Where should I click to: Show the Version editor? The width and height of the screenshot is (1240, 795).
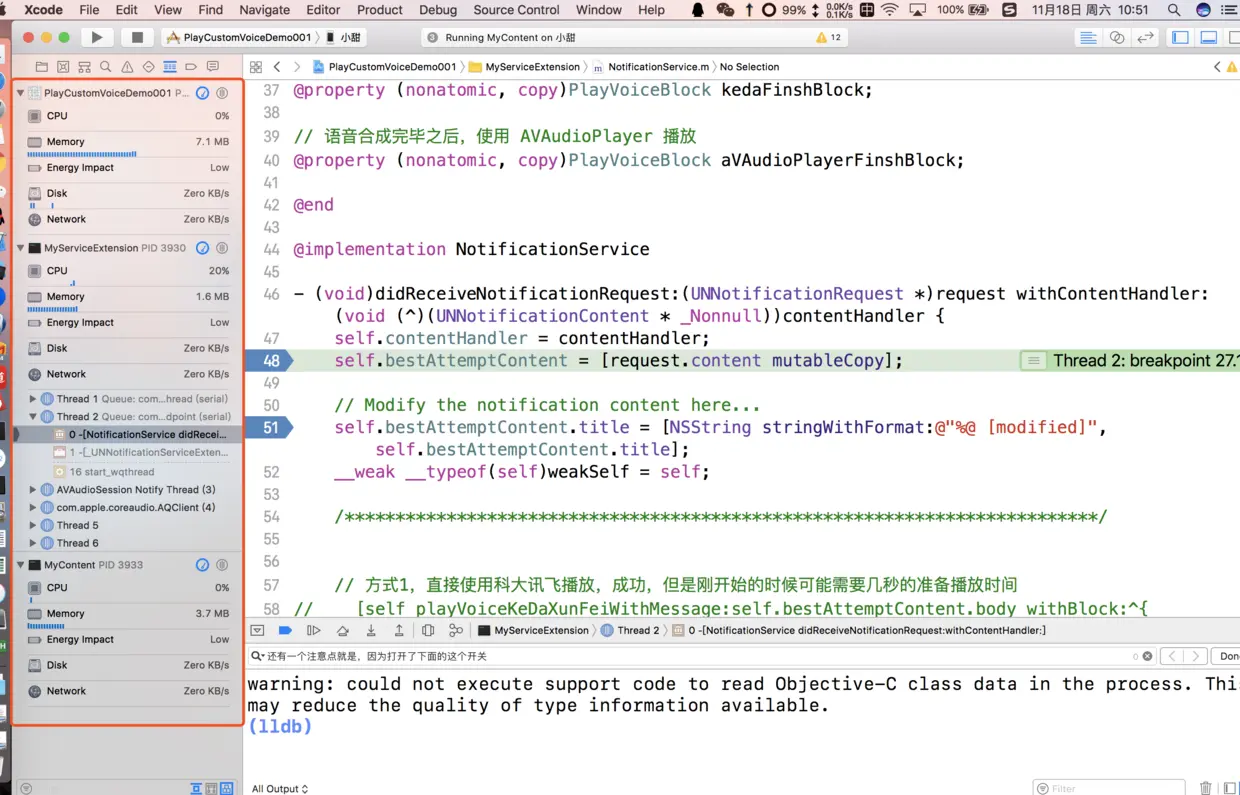(1146, 37)
